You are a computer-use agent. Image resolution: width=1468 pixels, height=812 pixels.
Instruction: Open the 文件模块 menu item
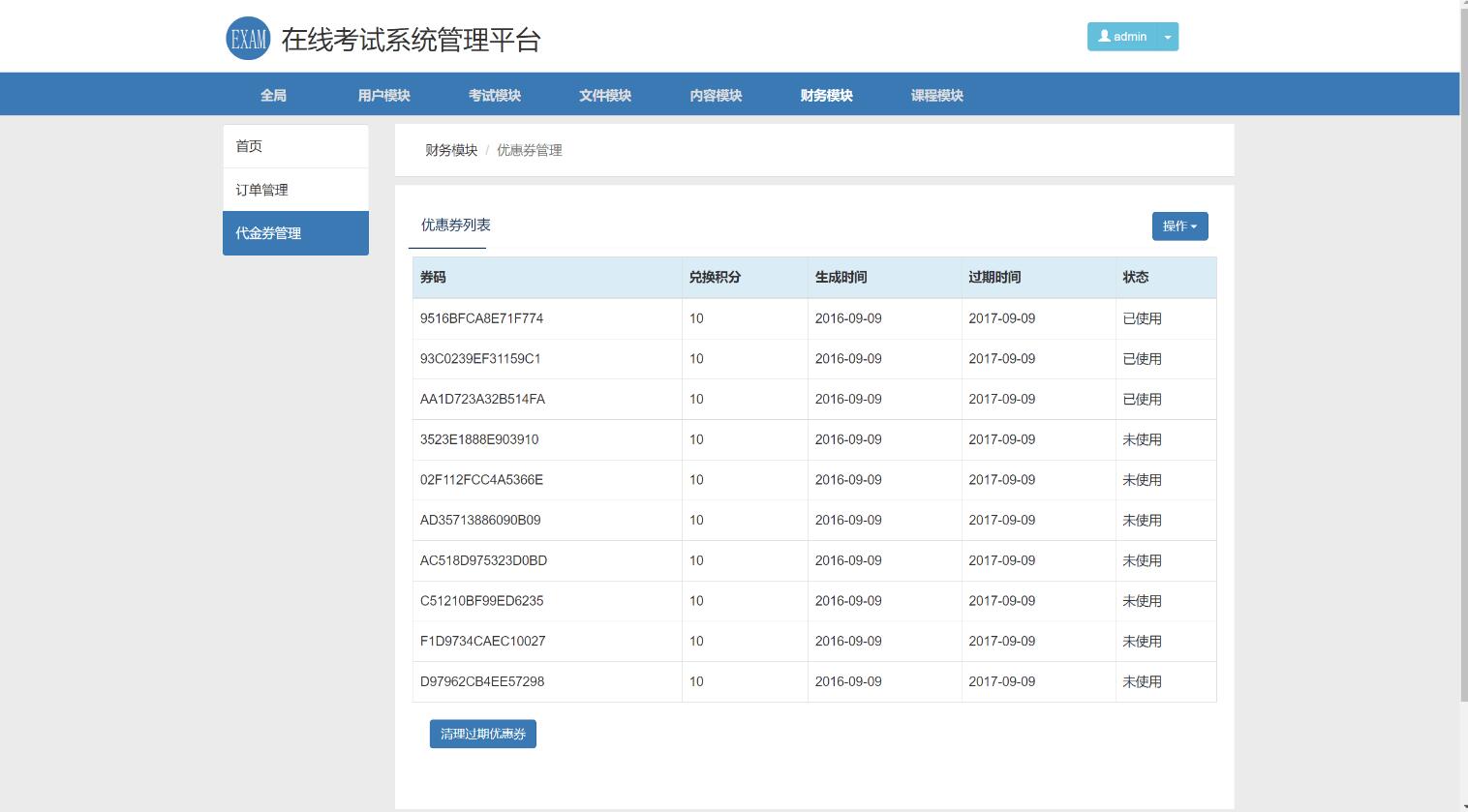604,95
